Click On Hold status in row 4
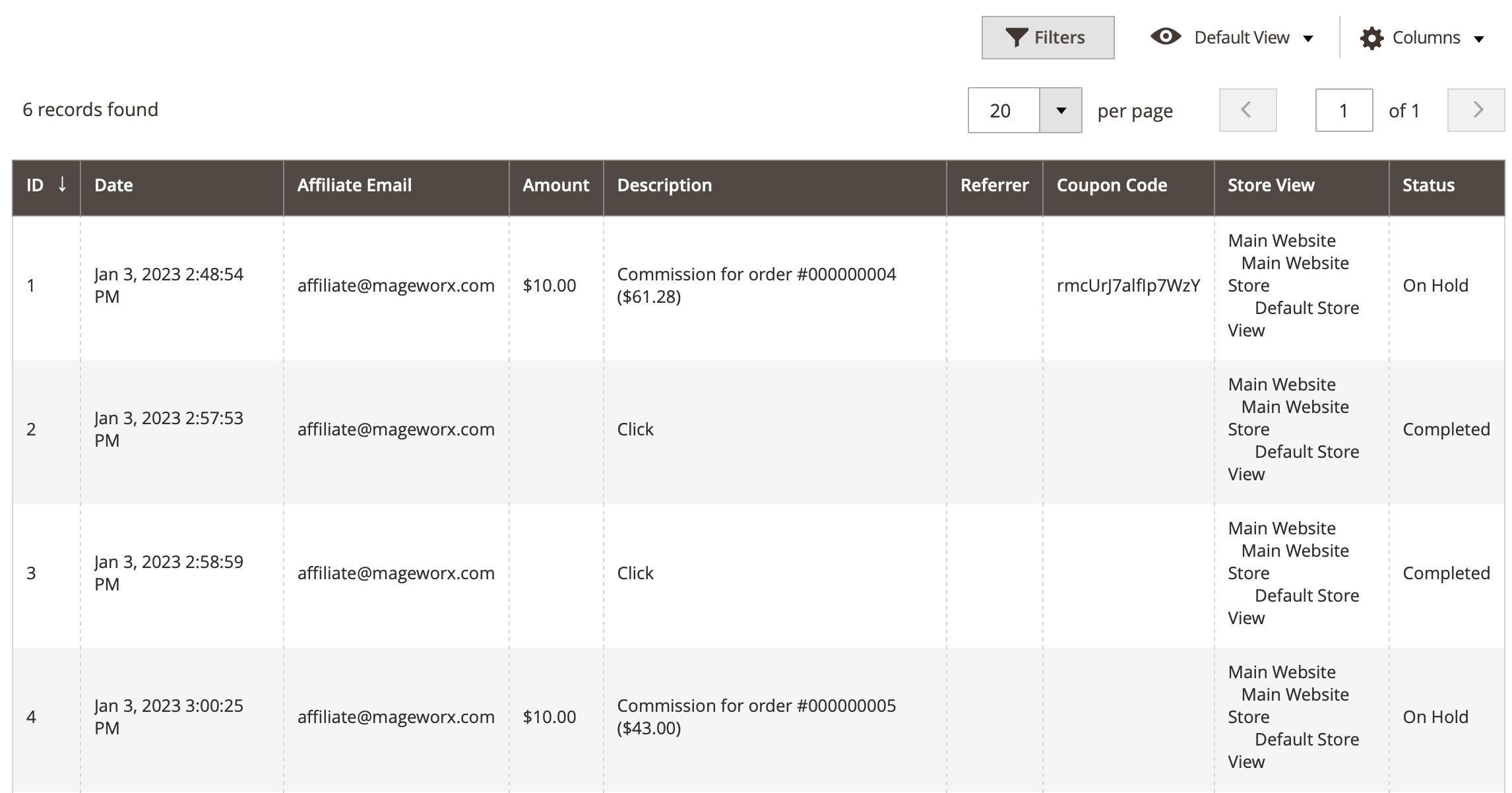Screen dimensions: 1512x793 click(x=1435, y=717)
